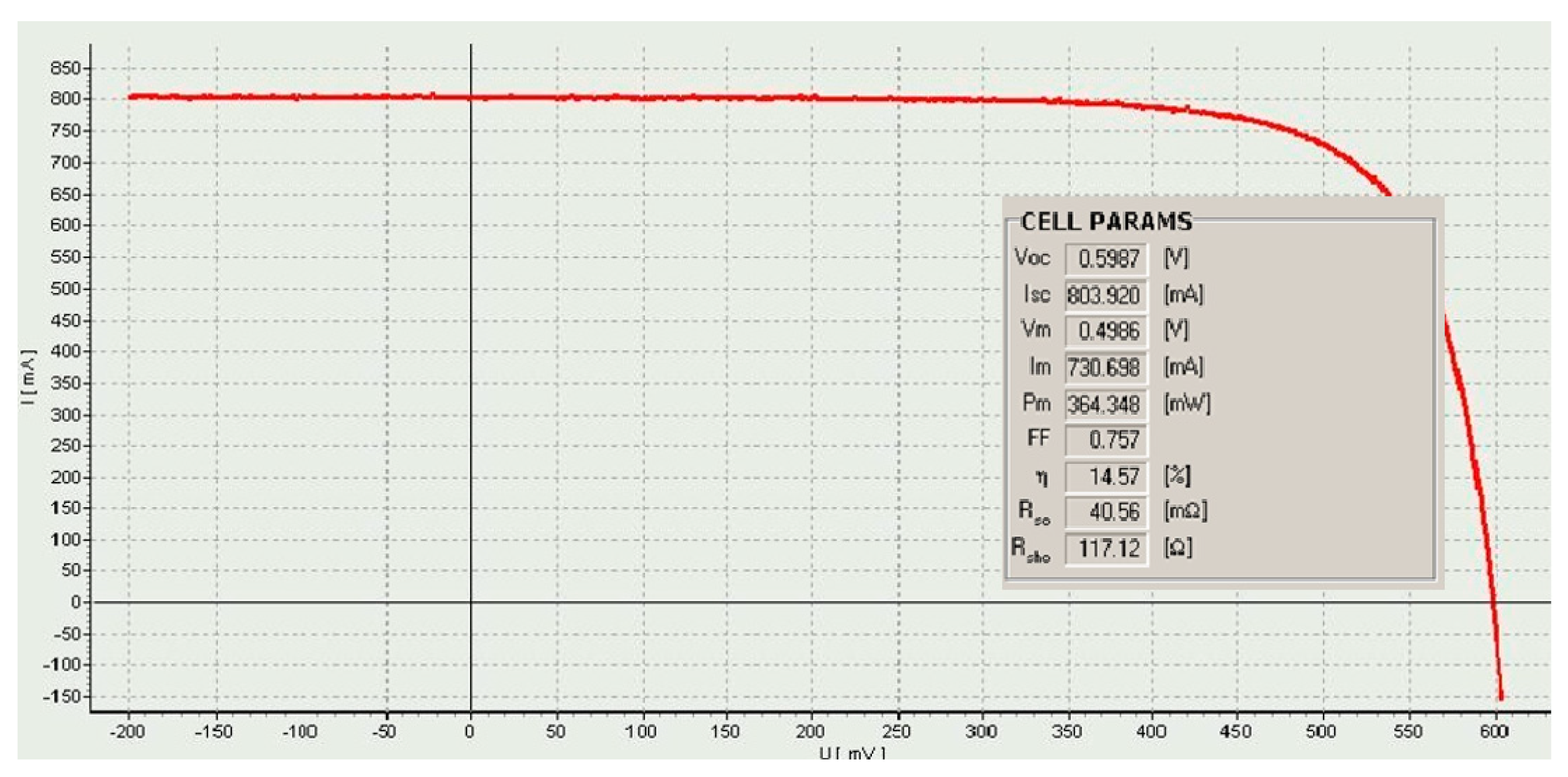The image size is (1568, 777).
Task: Click the Rsho field reading 117.12
Action: pyautogui.click(x=1106, y=549)
